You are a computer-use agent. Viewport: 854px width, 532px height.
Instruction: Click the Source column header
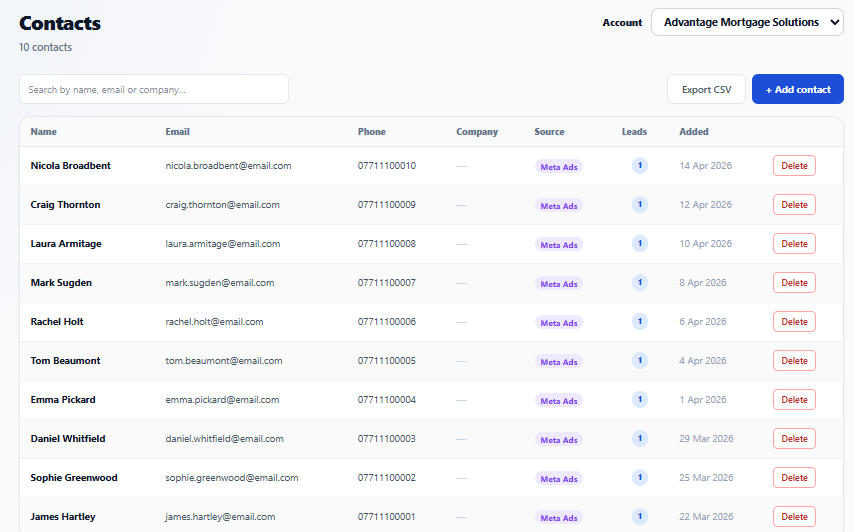coord(549,132)
